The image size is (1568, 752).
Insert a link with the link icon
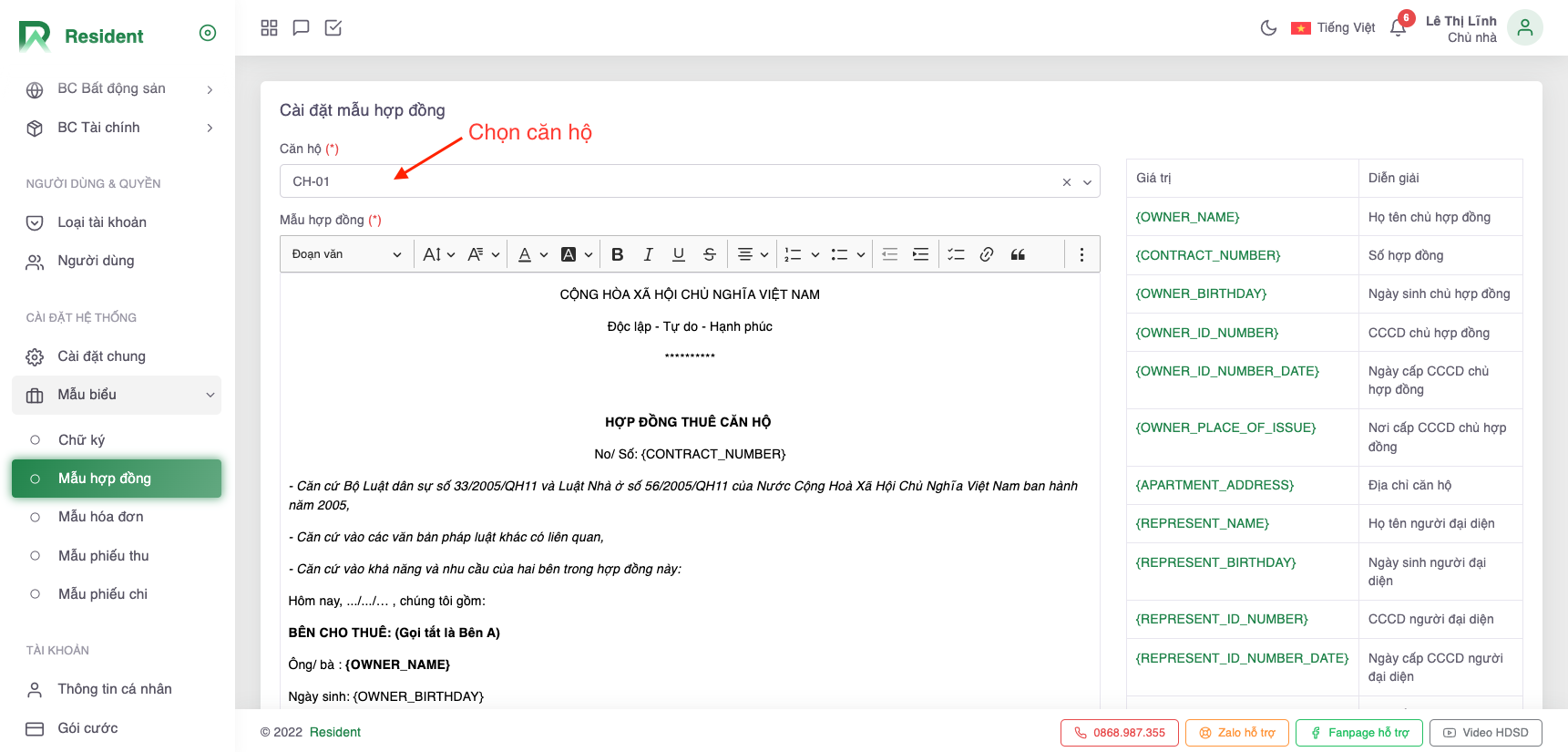(x=986, y=254)
